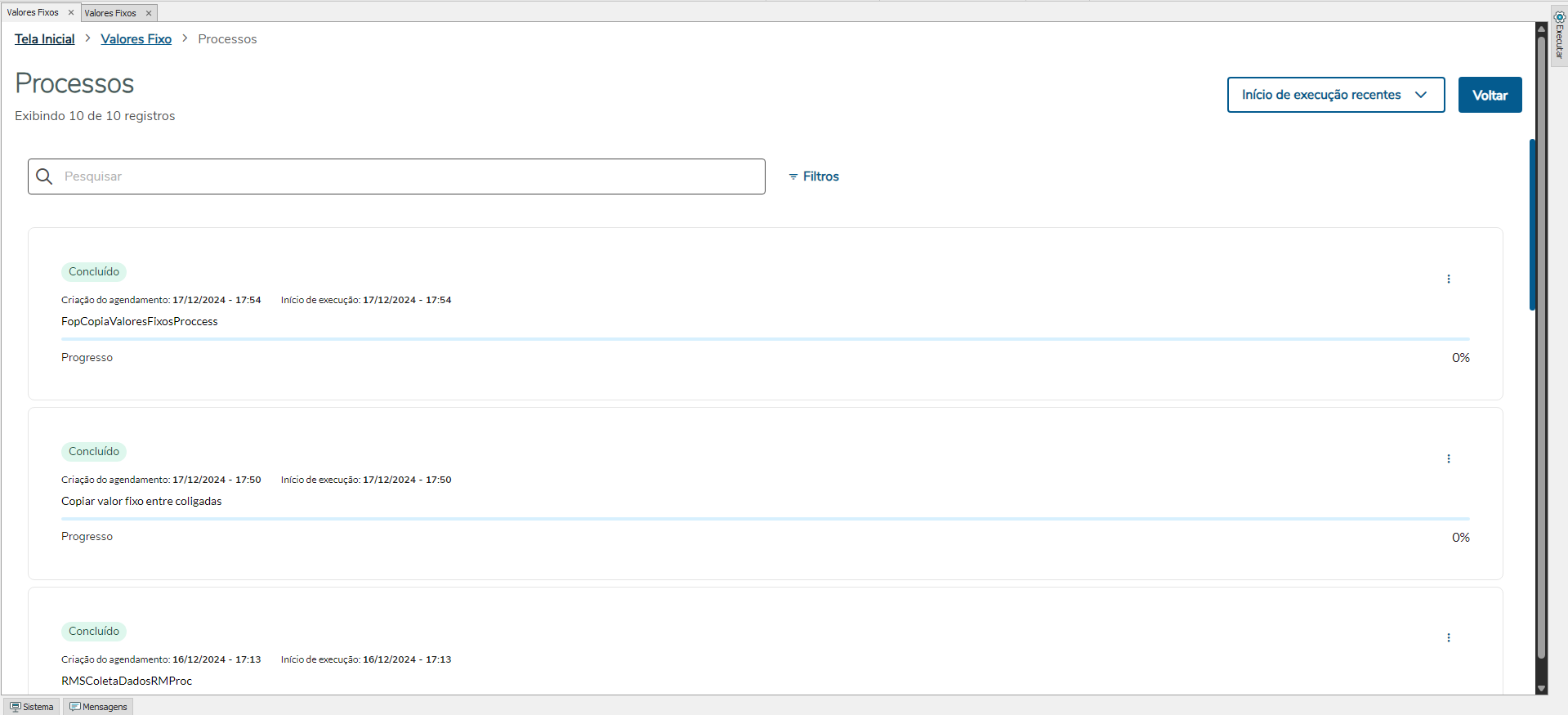Expand the Início de execução recentes dropdown
Viewport: 1568px width, 715px height.
point(1335,95)
